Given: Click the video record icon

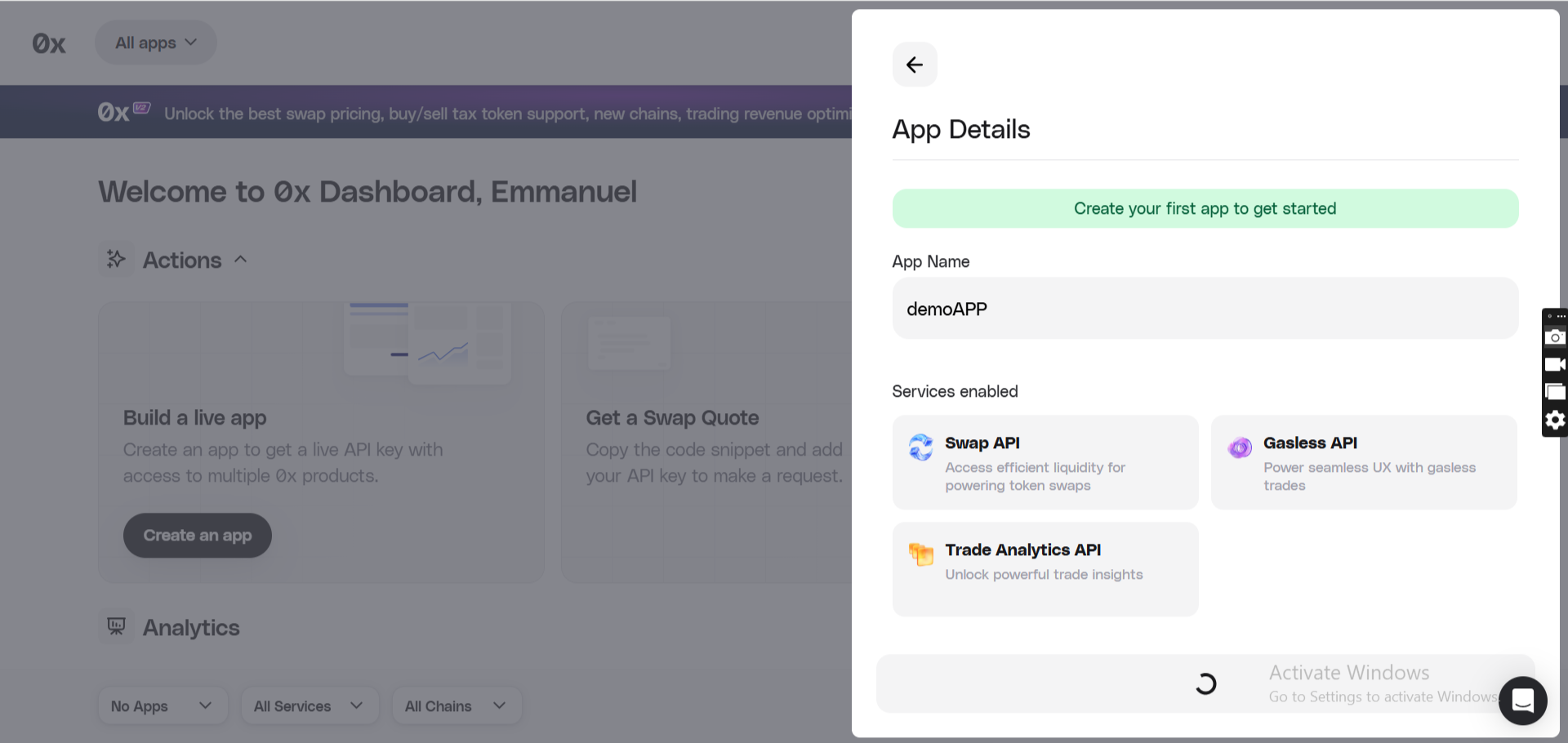Looking at the screenshot, I should [x=1555, y=365].
